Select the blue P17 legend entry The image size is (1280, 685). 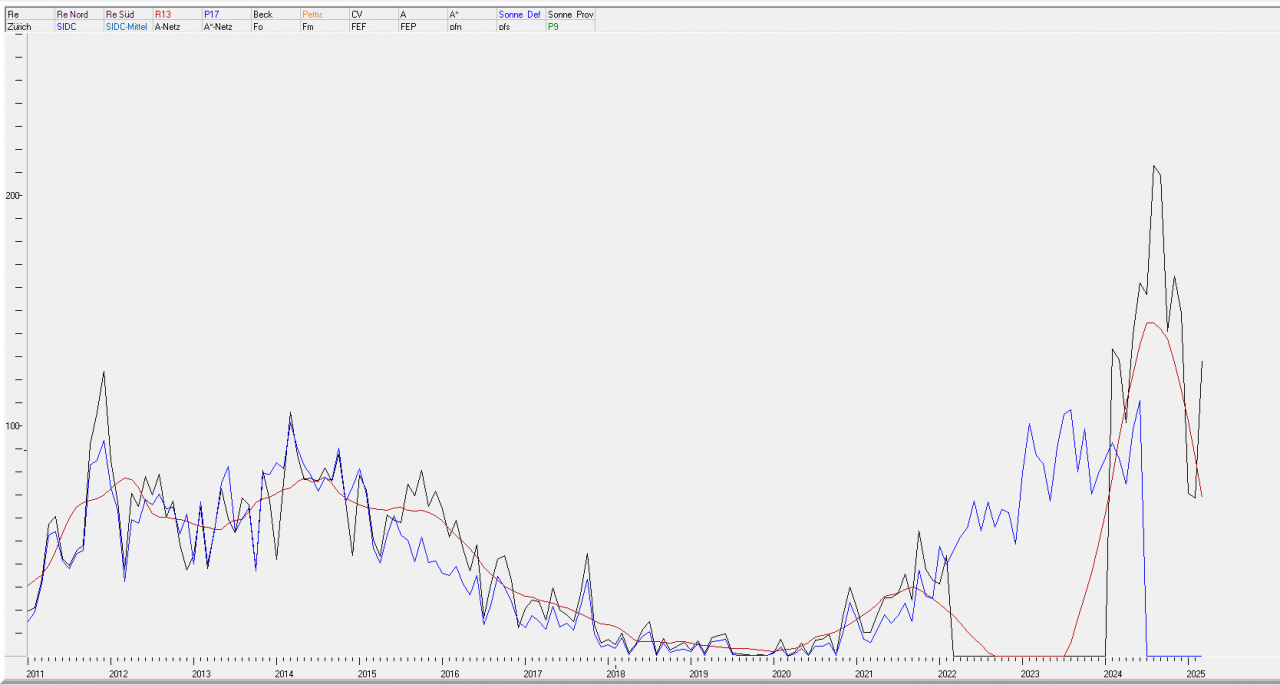pos(211,15)
